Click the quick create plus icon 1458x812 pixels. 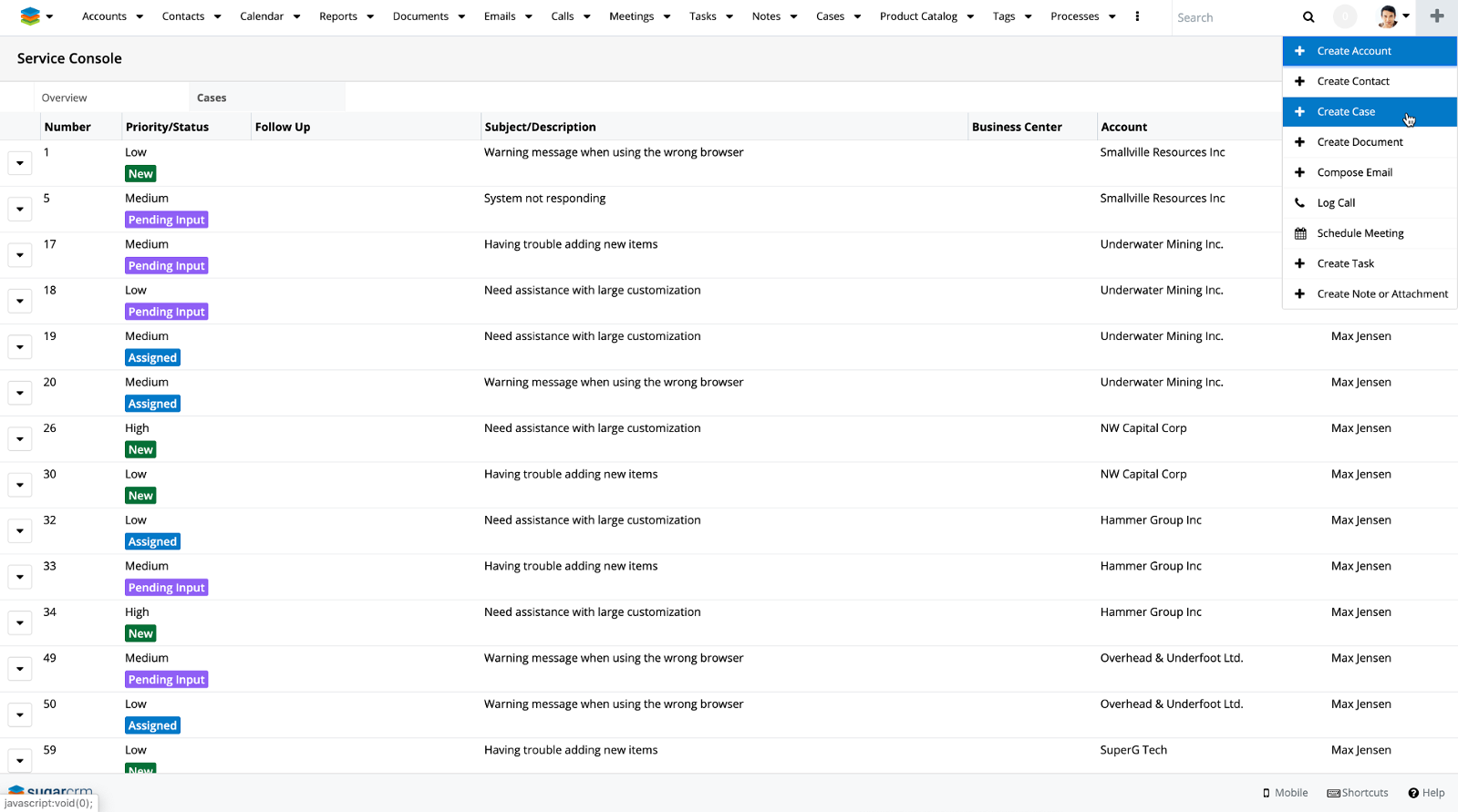click(1436, 16)
